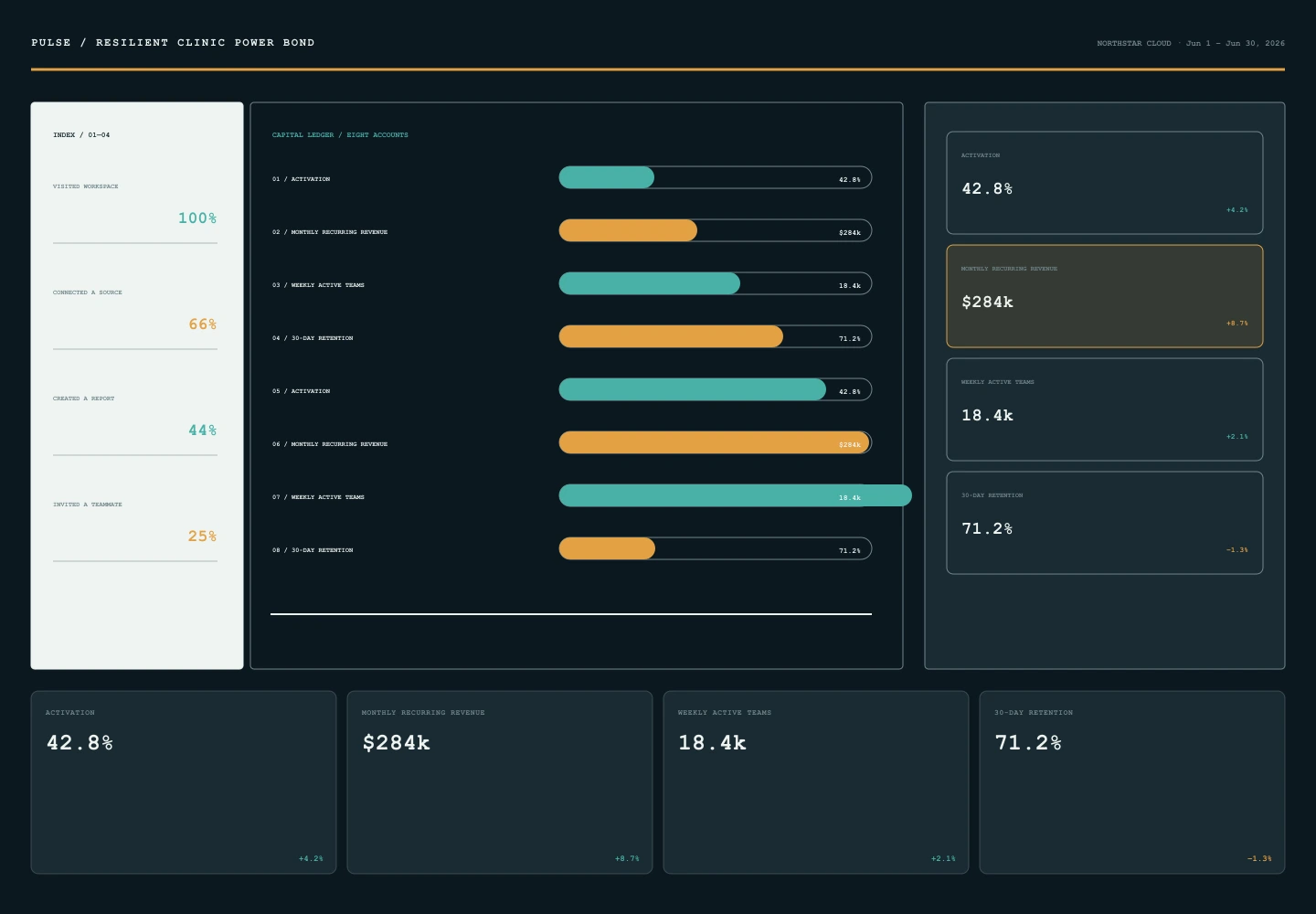Click the "Invited a teammate" step label
This screenshot has height=914, width=1316.
(x=88, y=505)
